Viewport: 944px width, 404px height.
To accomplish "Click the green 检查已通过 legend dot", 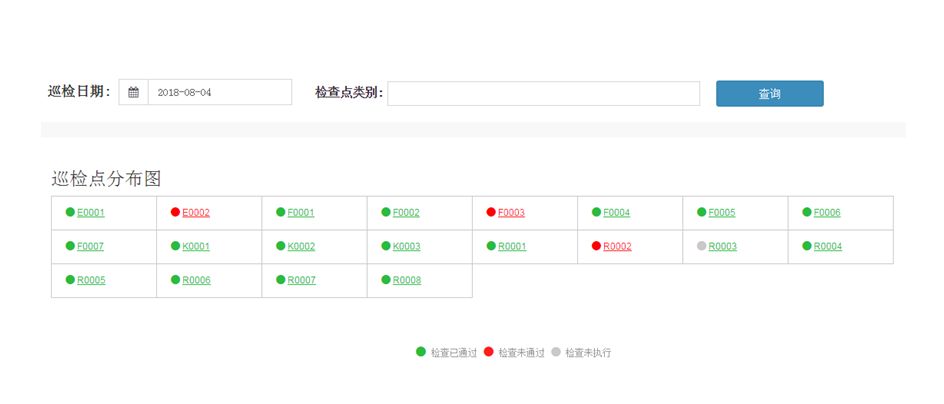I will [421, 352].
